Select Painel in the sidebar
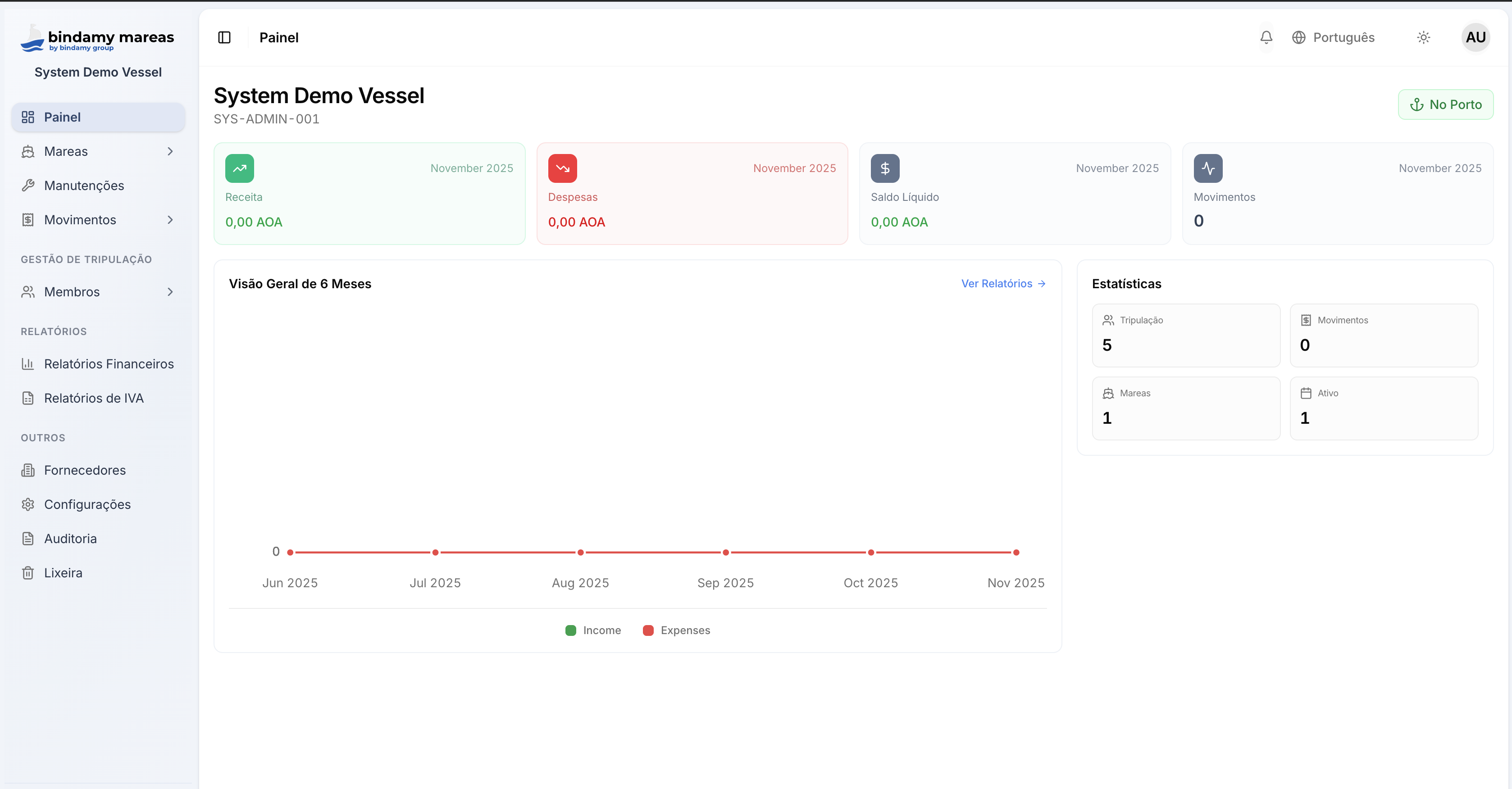Viewport: 1512px width, 789px height. tap(62, 117)
